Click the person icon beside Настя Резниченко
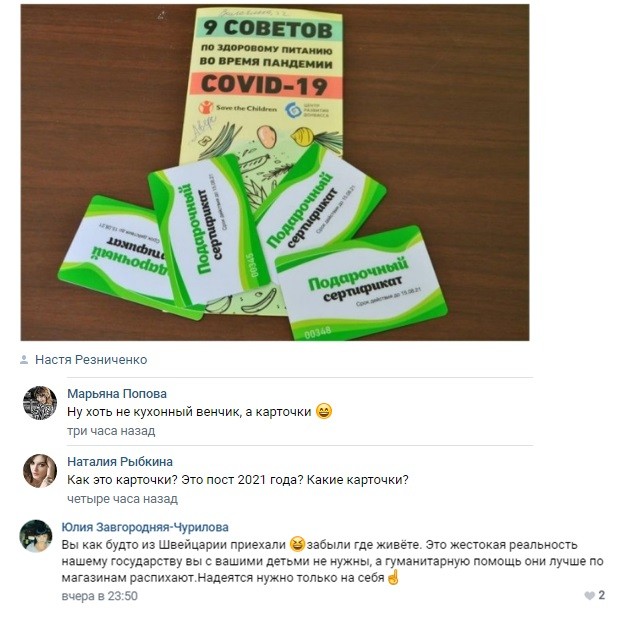Image resolution: width=627 pixels, height=621 pixels. click(24, 359)
